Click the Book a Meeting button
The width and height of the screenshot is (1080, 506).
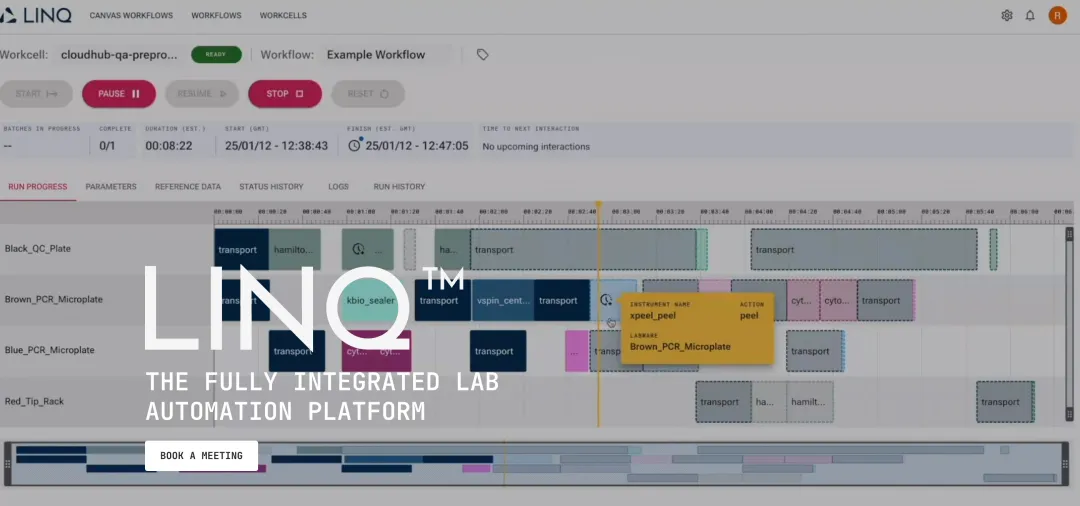pyautogui.click(x=201, y=456)
